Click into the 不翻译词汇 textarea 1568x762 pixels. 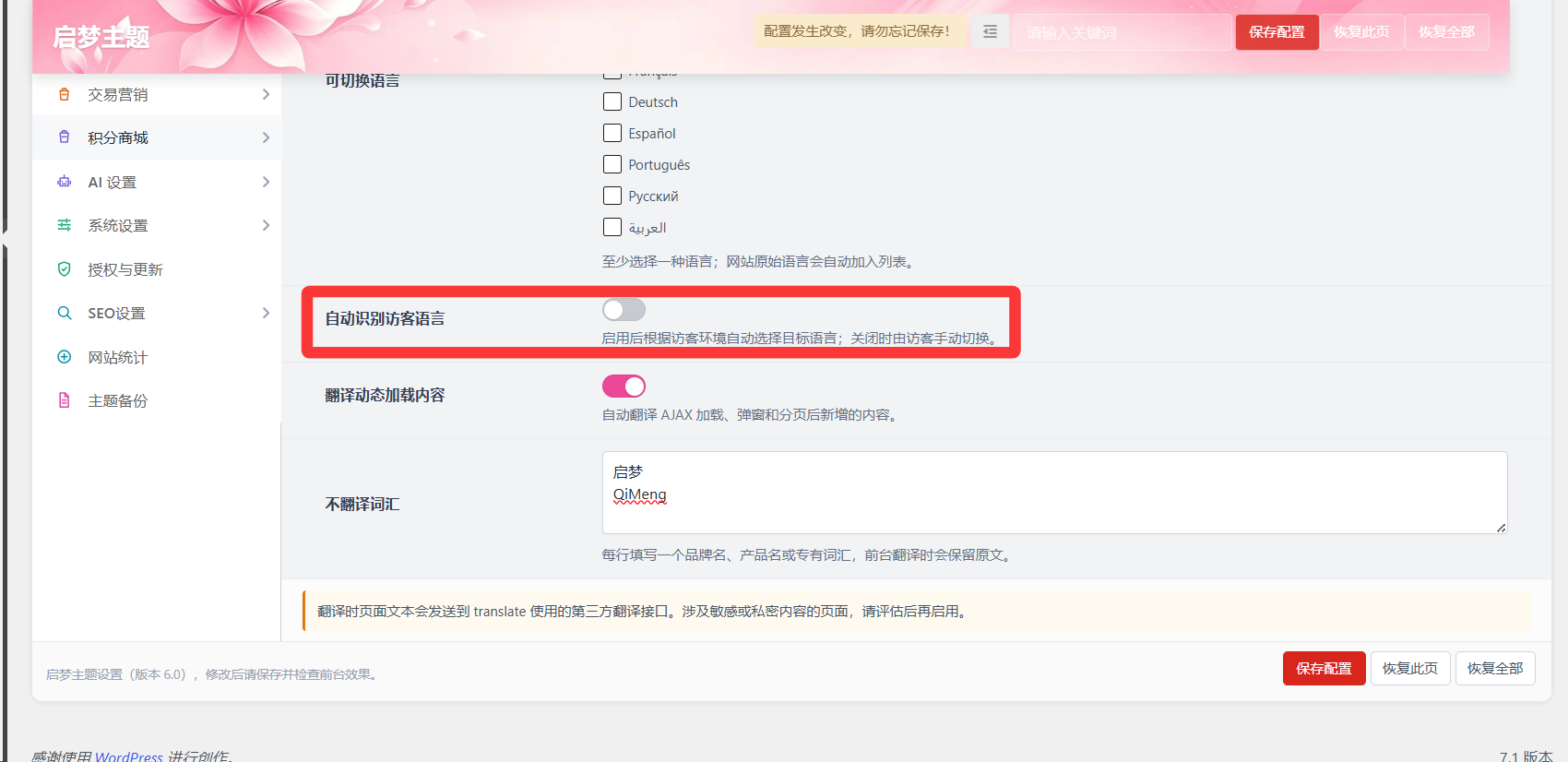[x=1054, y=493]
